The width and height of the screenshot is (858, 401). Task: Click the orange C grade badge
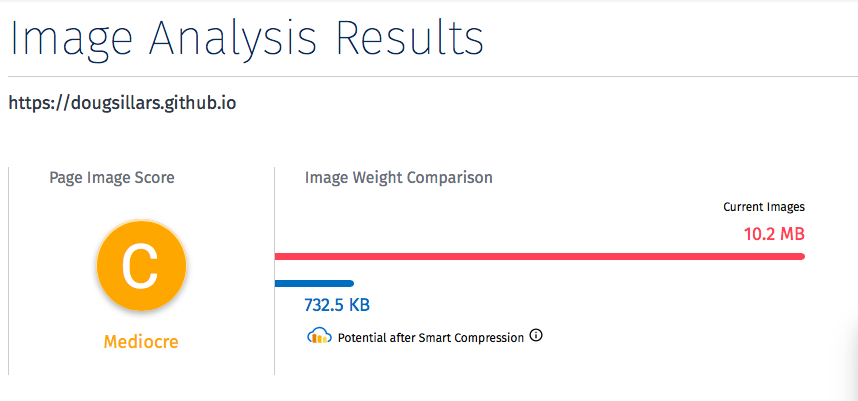[141, 266]
